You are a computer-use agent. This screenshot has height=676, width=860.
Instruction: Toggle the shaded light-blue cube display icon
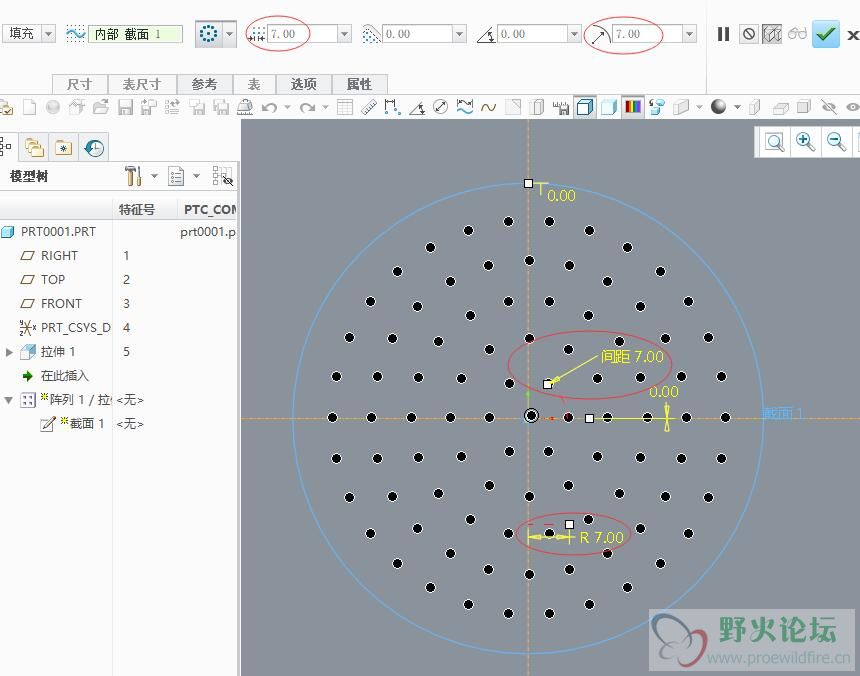[x=609, y=107]
